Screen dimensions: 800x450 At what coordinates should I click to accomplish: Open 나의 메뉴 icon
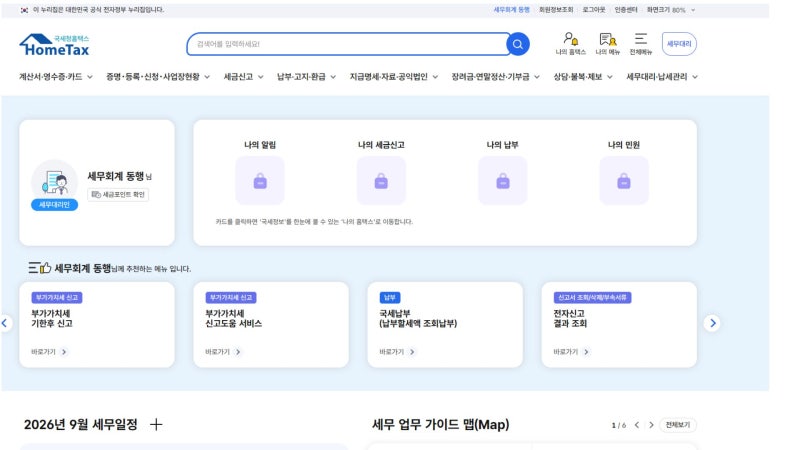tap(608, 44)
